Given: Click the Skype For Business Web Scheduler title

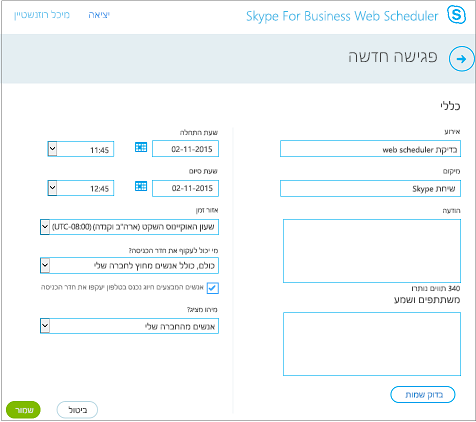Looking at the screenshot, I should (342, 16).
